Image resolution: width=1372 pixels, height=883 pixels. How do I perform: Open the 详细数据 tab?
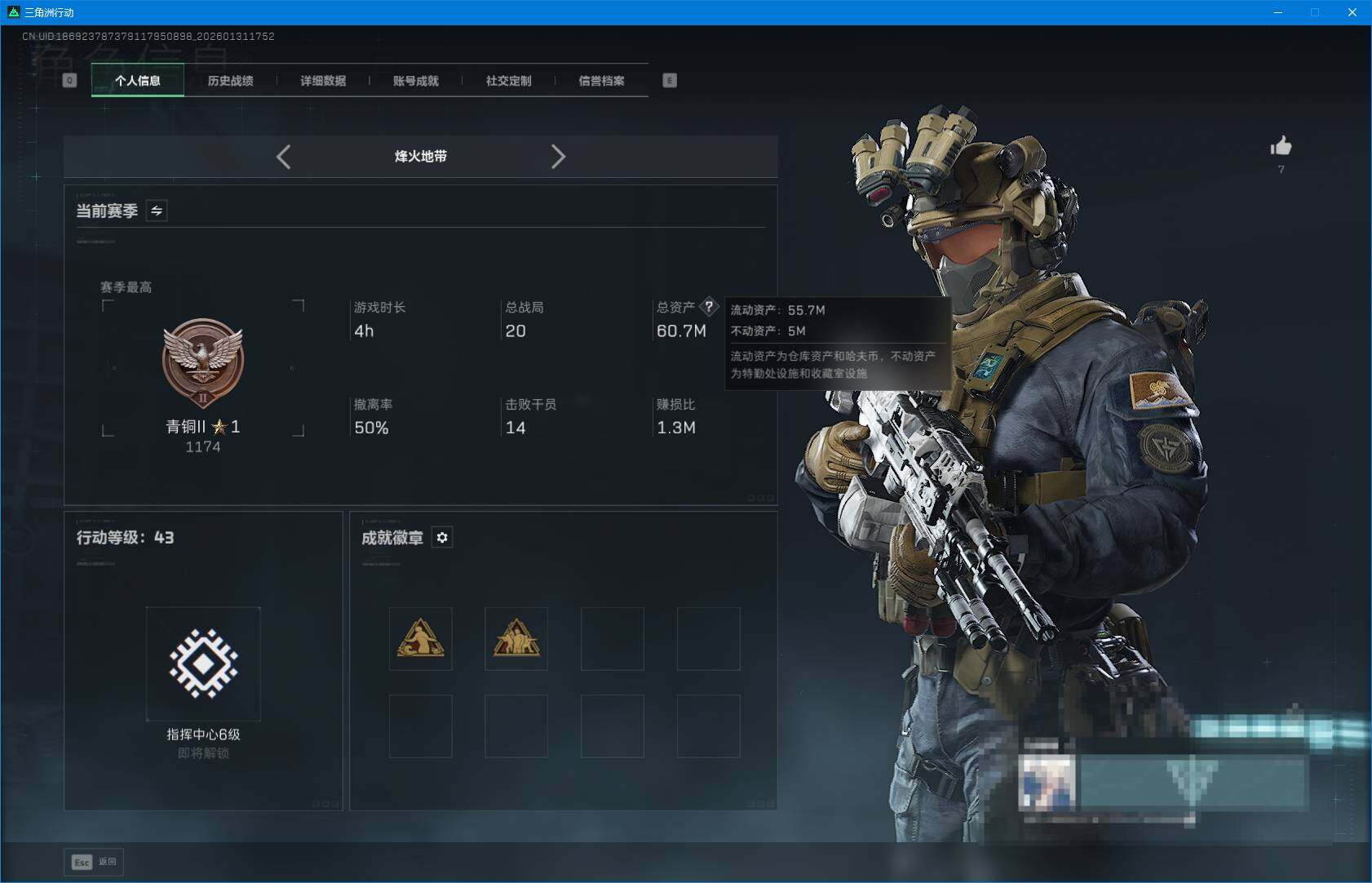pyautogui.click(x=322, y=80)
